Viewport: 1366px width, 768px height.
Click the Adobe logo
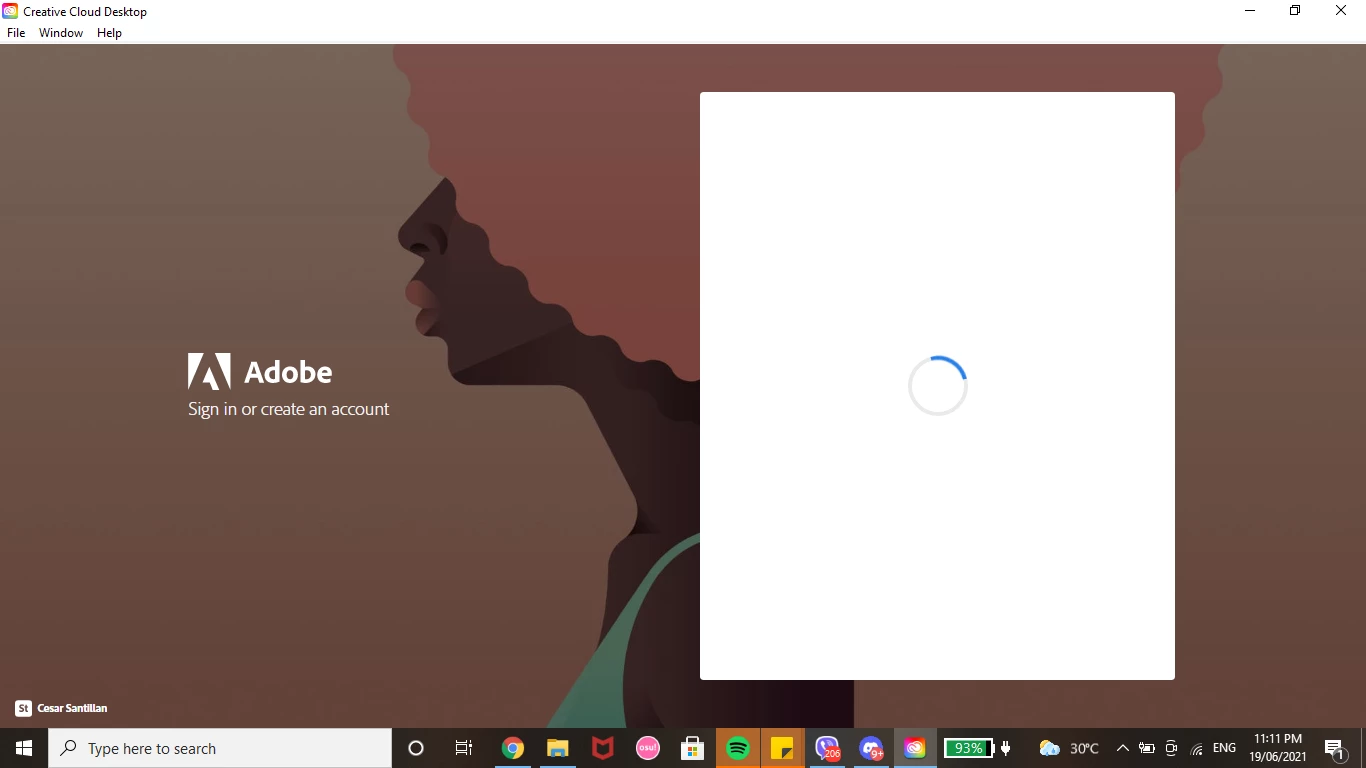point(260,371)
